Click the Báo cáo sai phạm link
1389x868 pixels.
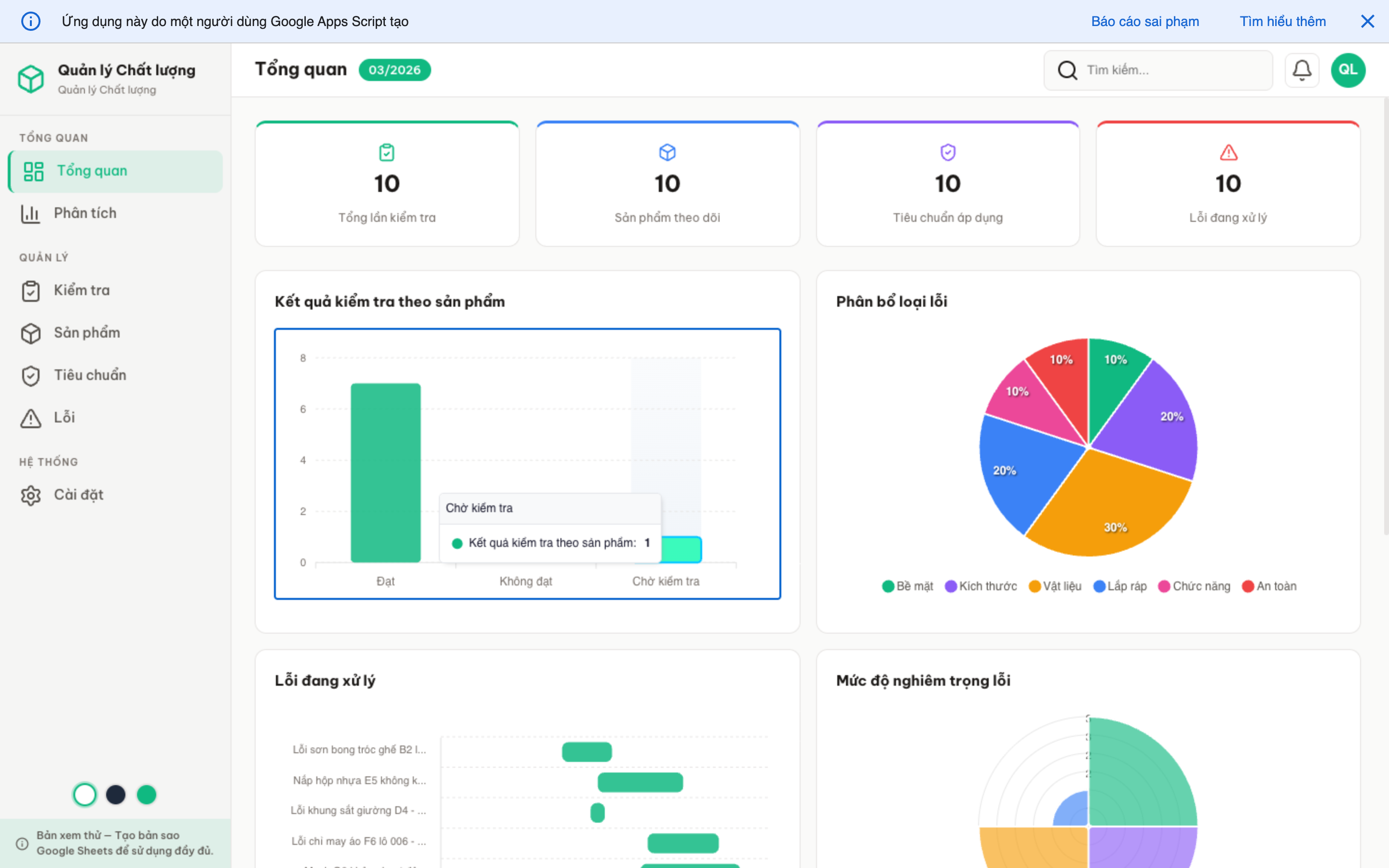tap(1144, 21)
